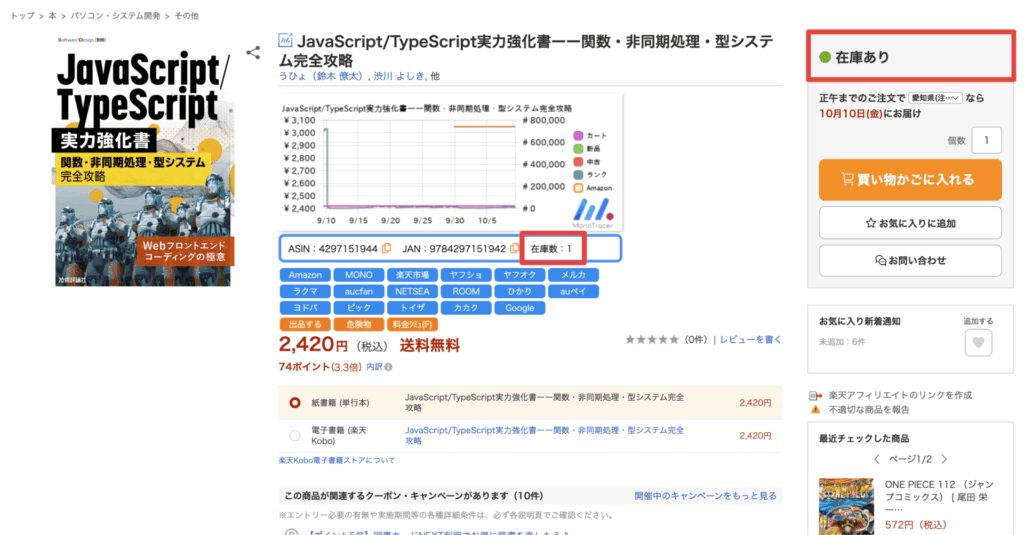Toggle the カート pink legend swatch in chart
Image resolution: width=1024 pixels, height=535 pixels.
(x=578, y=135)
